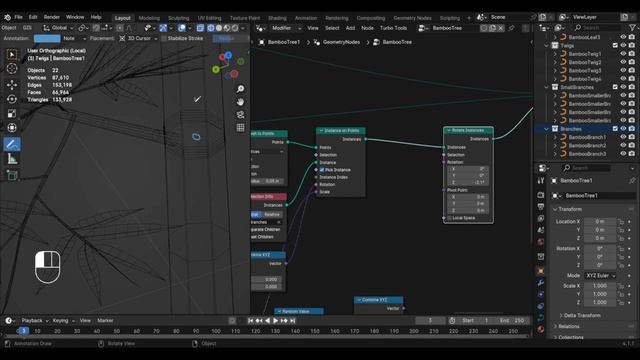Open node editor Add menu
Viewport: 640px width, 360px height.
pos(350,28)
